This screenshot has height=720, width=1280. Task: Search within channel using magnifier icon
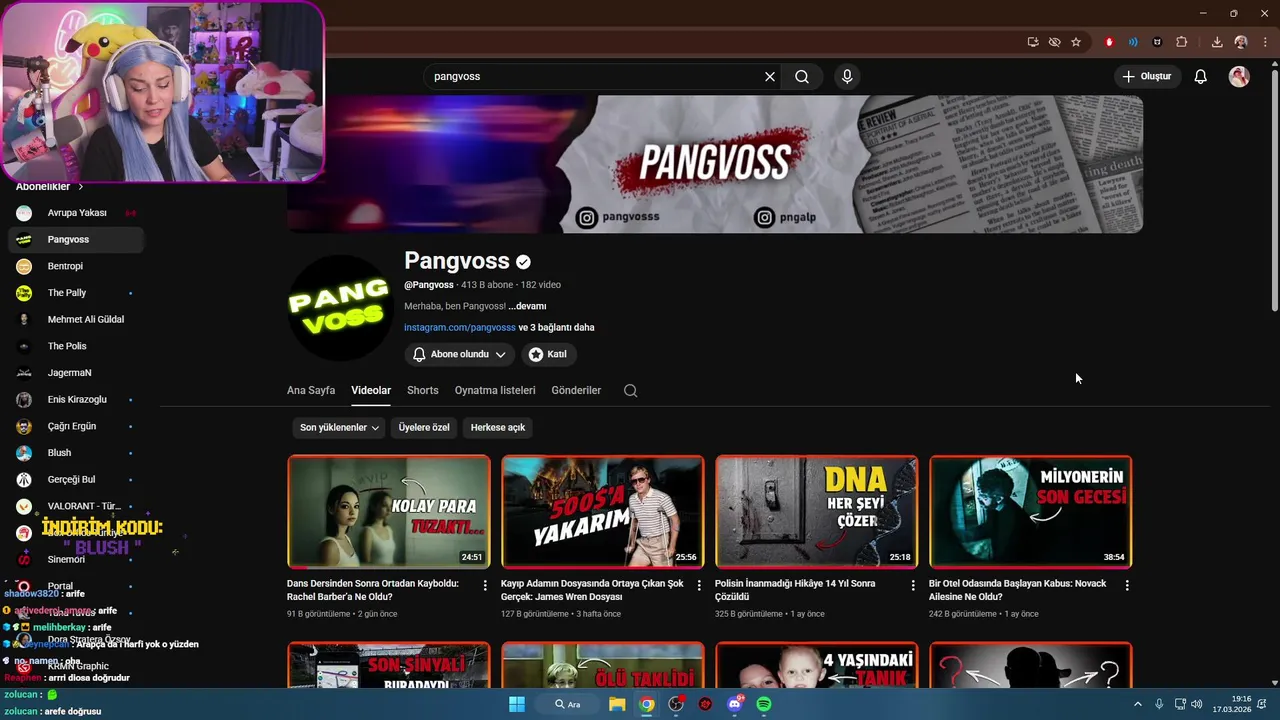coord(630,391)
